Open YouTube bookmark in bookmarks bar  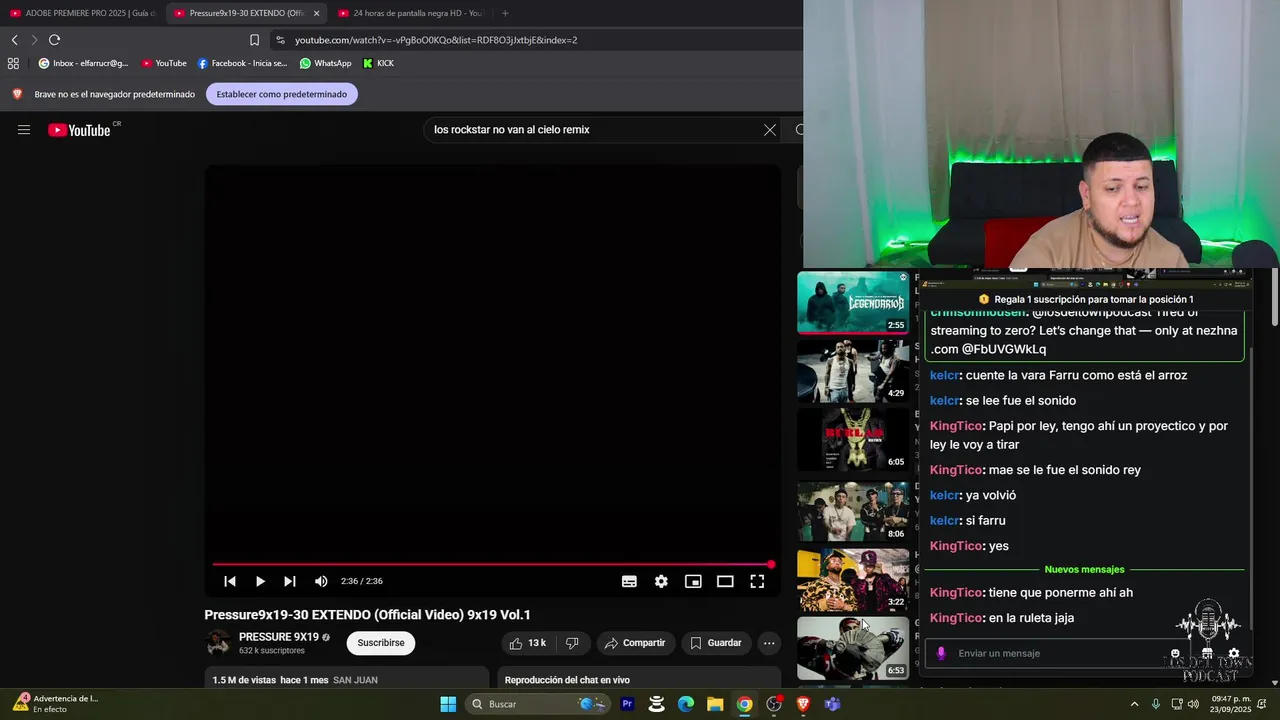(164, 63)
